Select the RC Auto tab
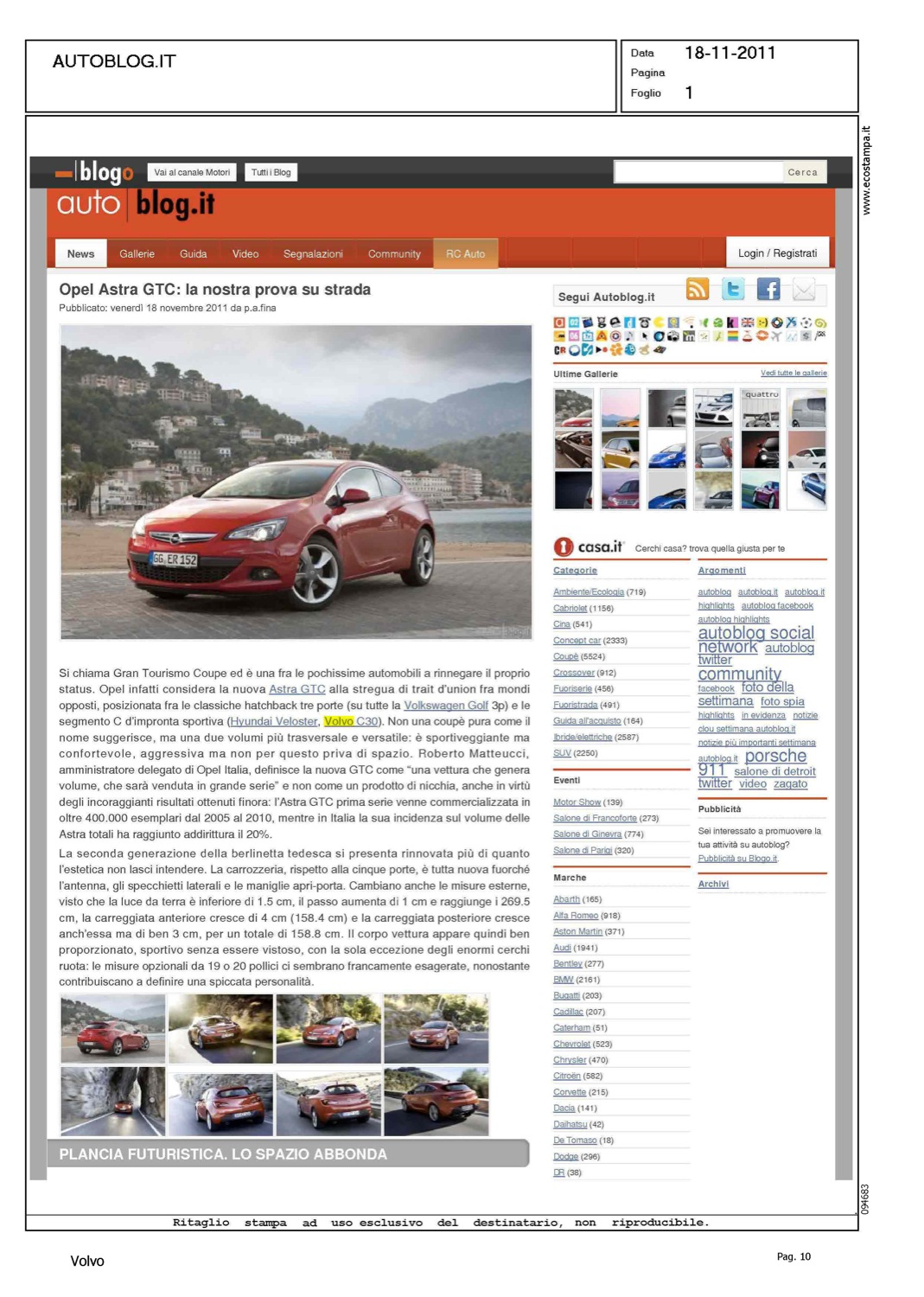The height and width of the screenshot is (1297, 924). pos(465,254)
